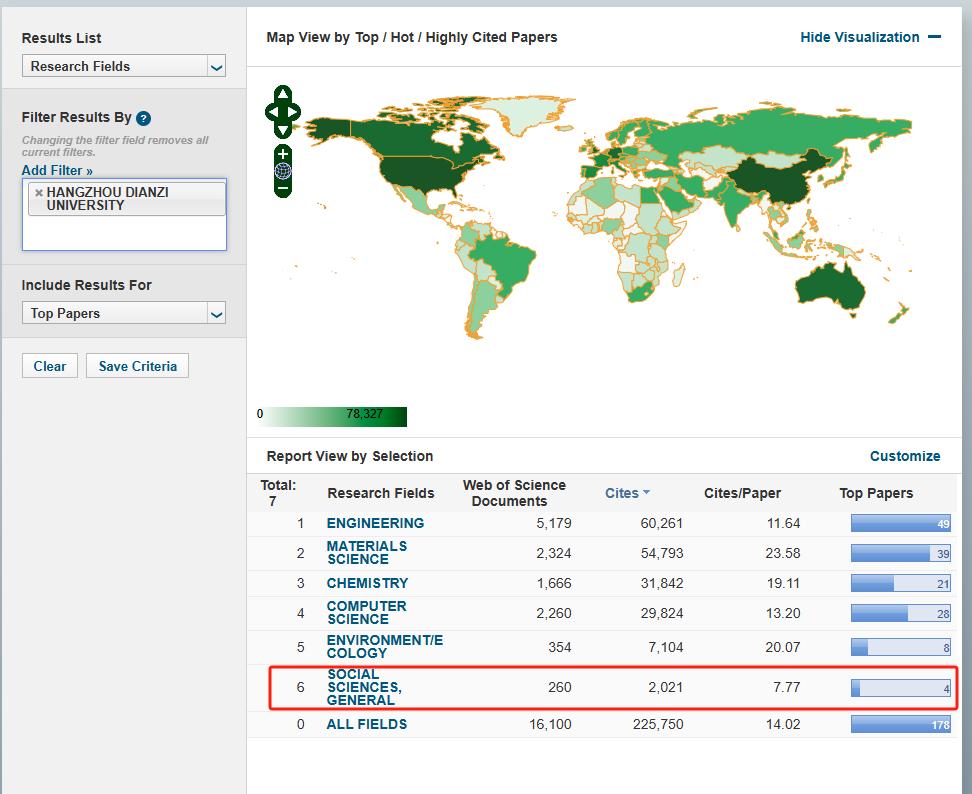Remove the Hangzhou Dianzi University filter
Screen dimensions: 972x794
click(39, 193)
